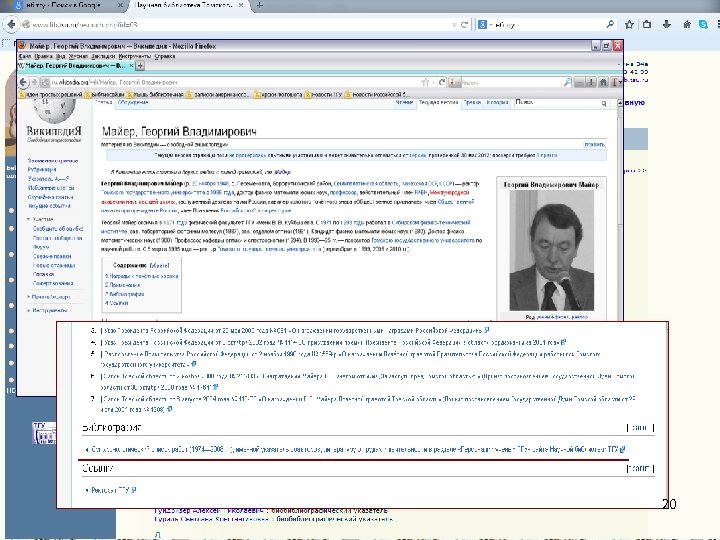Open the Вид menu in Wikipedia Firefox window
This screenshot has width=720, height=540.
[60, 56]
